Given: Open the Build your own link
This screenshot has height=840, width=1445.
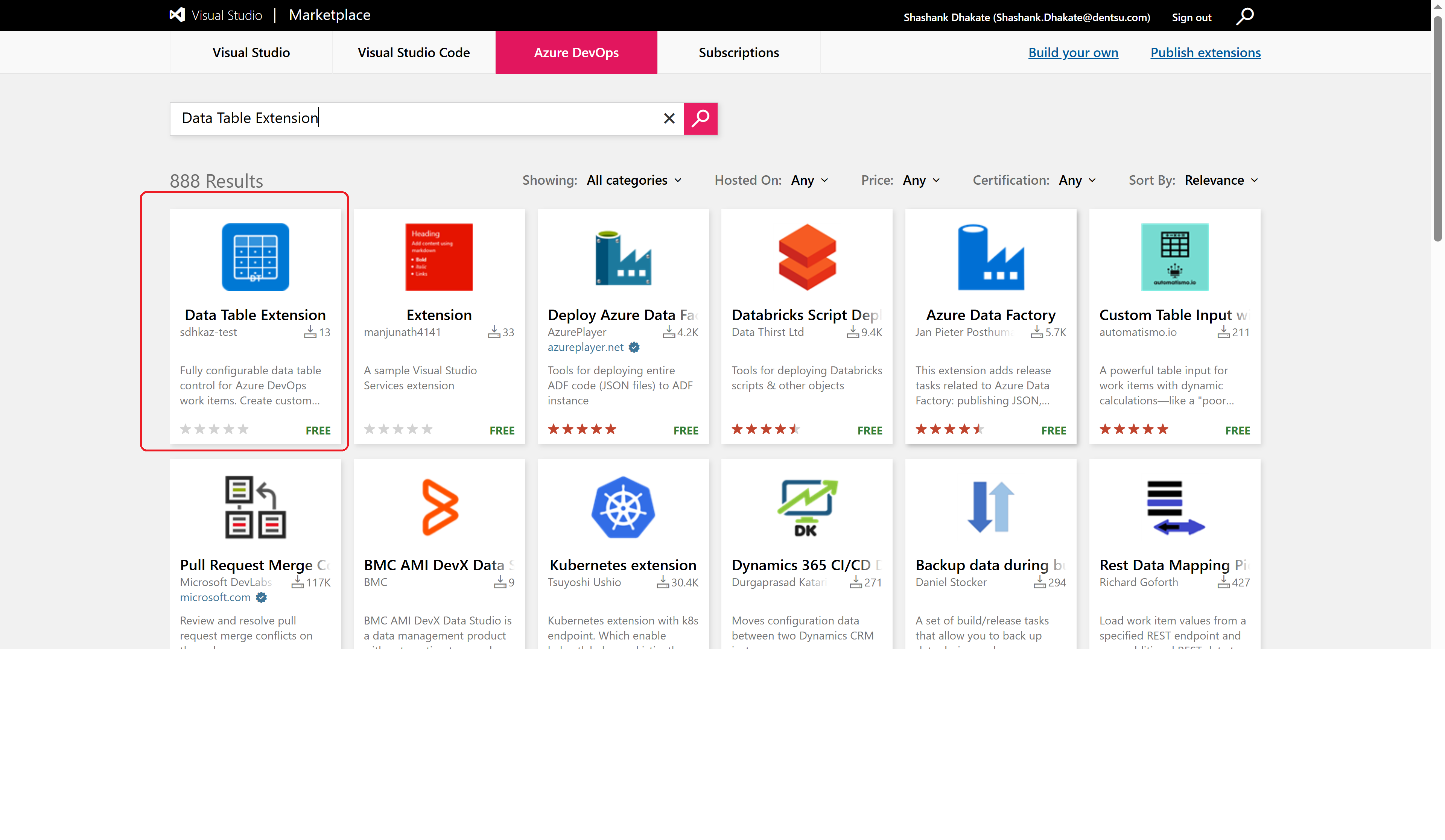Looking at the screenshot, I should (x=1073, y=52).
